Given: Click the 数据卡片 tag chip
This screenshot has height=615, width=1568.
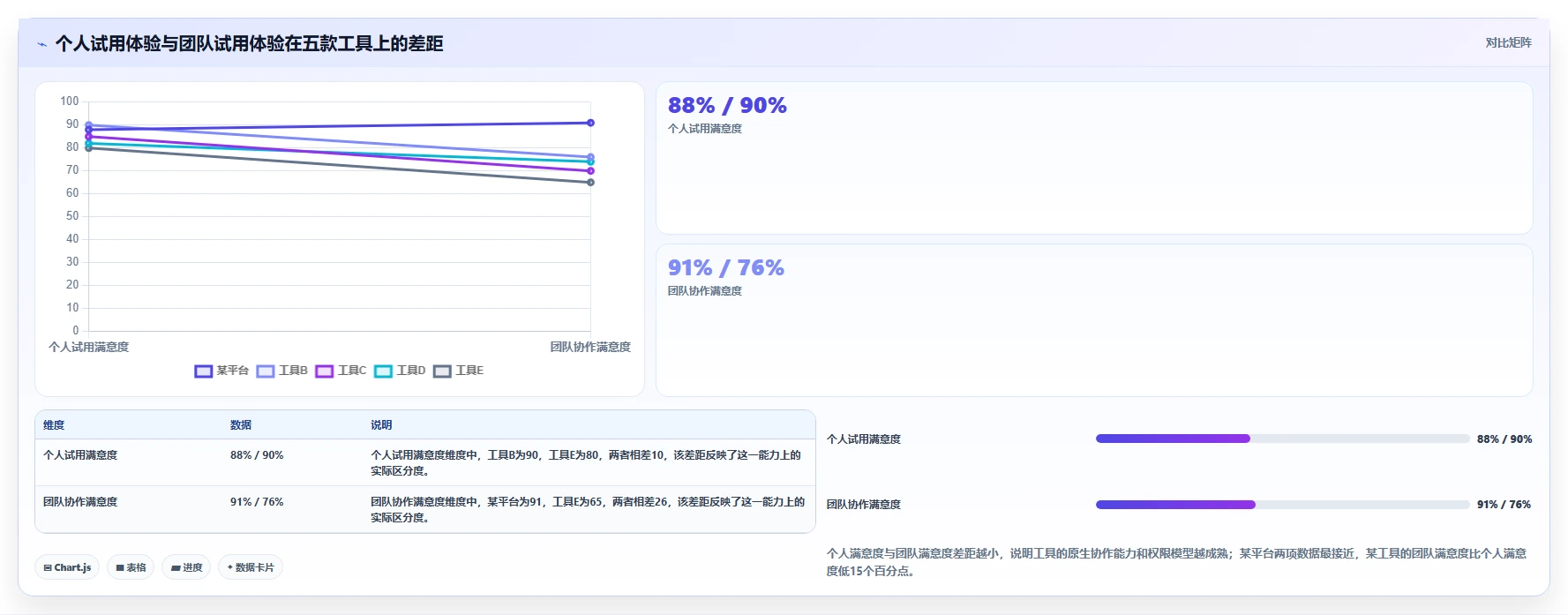Looking at the screenshot, I should (x=251, y=567).
